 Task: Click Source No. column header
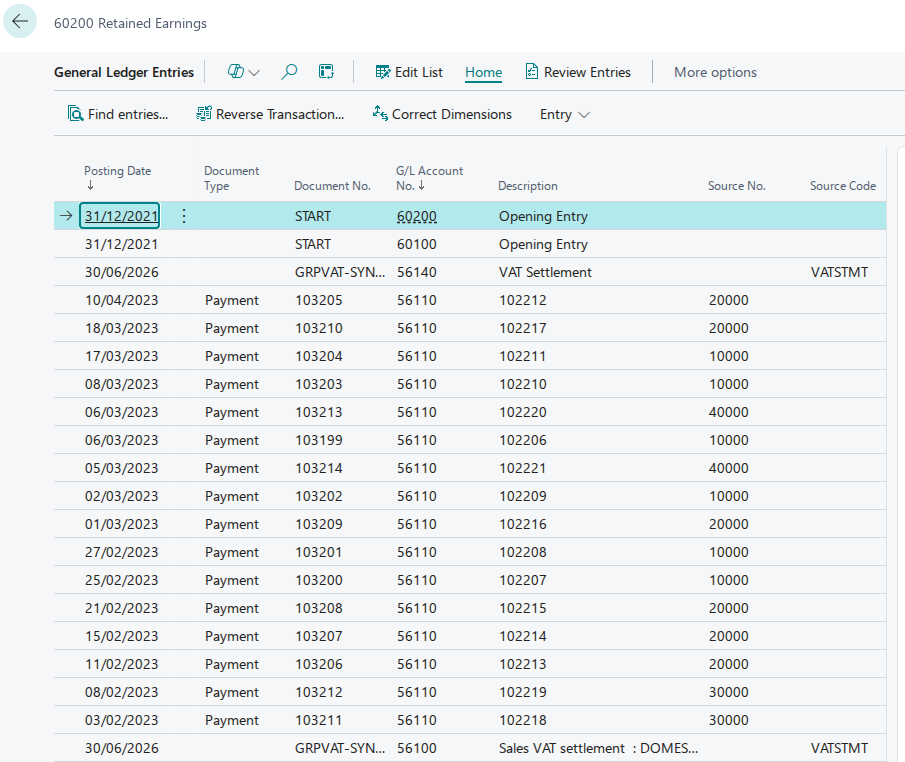[x=736, y=186]
